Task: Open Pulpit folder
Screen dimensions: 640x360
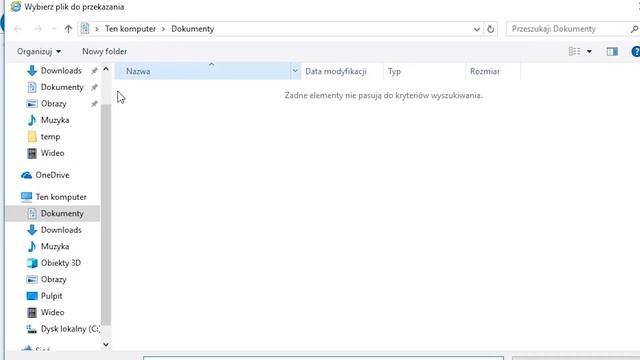Action: pos(51,296)
